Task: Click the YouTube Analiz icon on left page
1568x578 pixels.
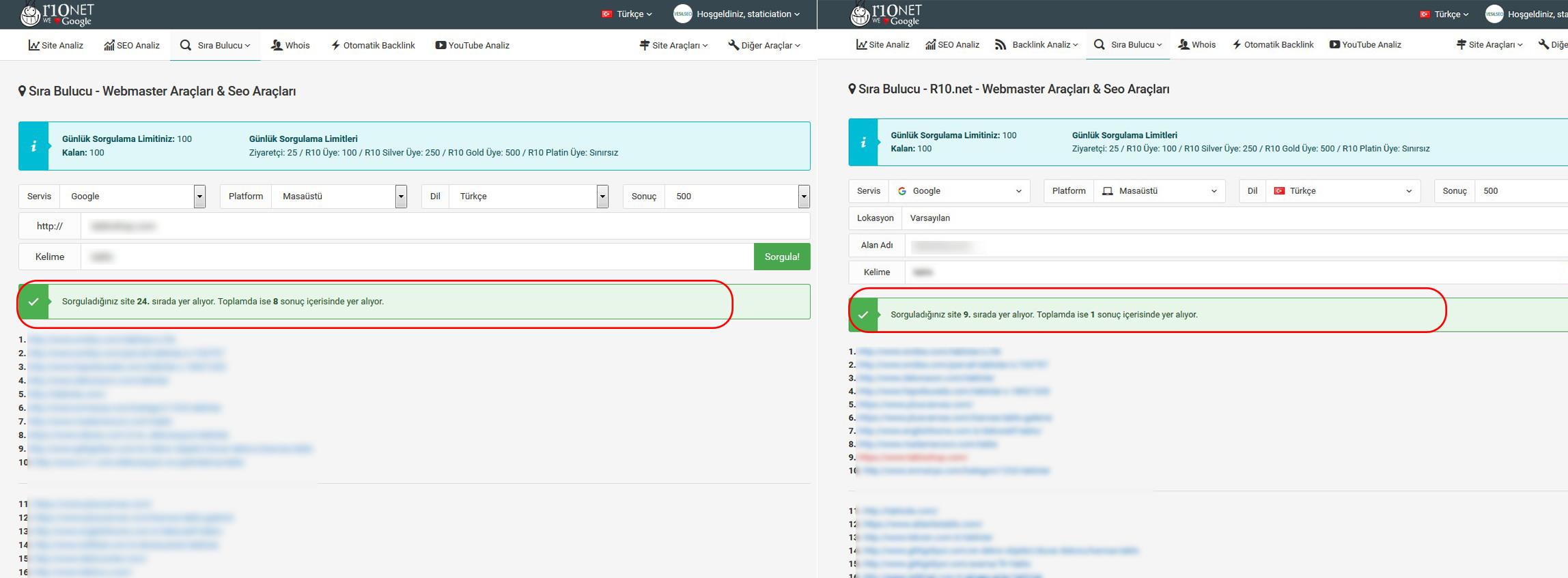Action: 440,45
